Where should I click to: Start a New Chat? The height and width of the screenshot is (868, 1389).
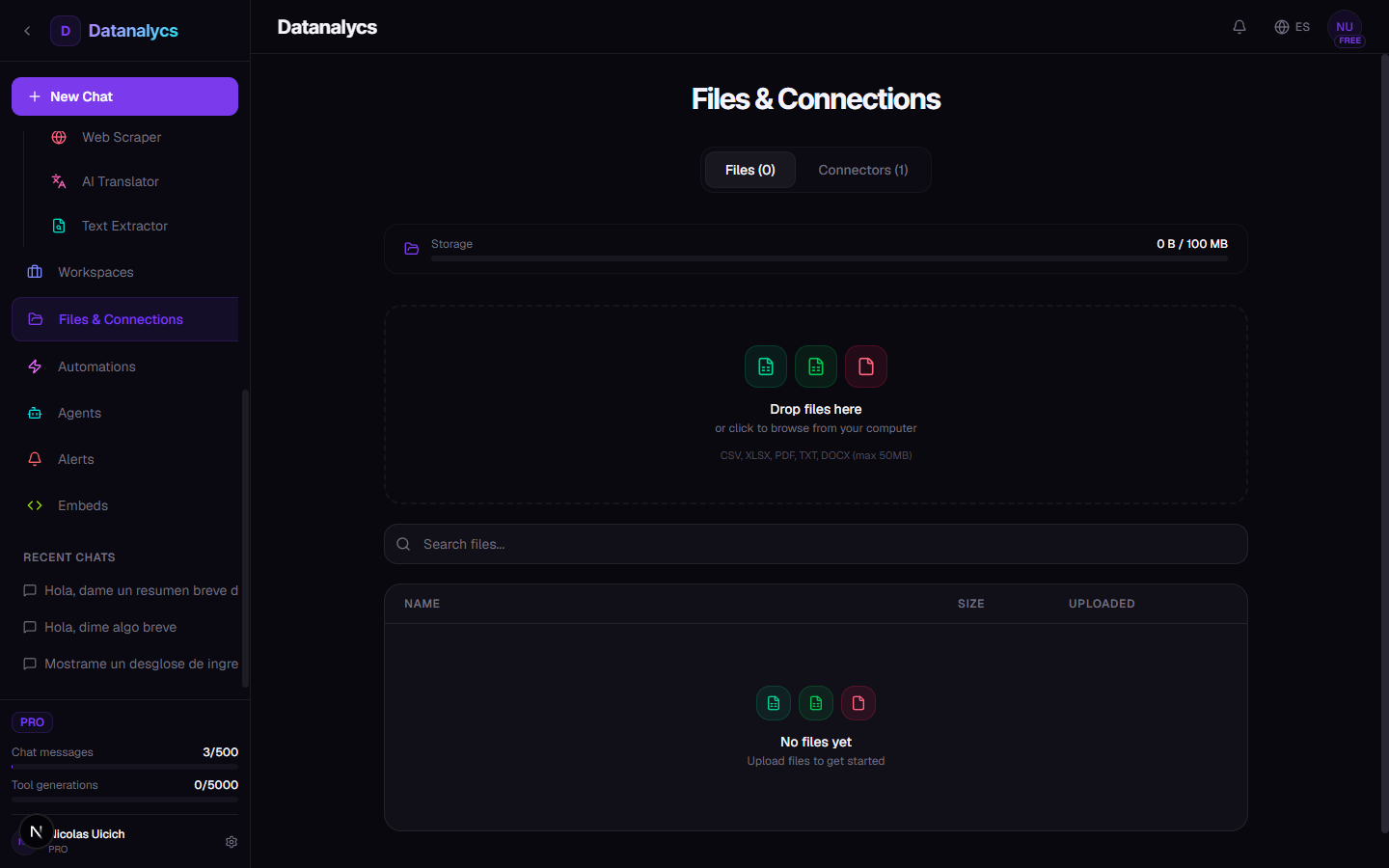point(124,95)
